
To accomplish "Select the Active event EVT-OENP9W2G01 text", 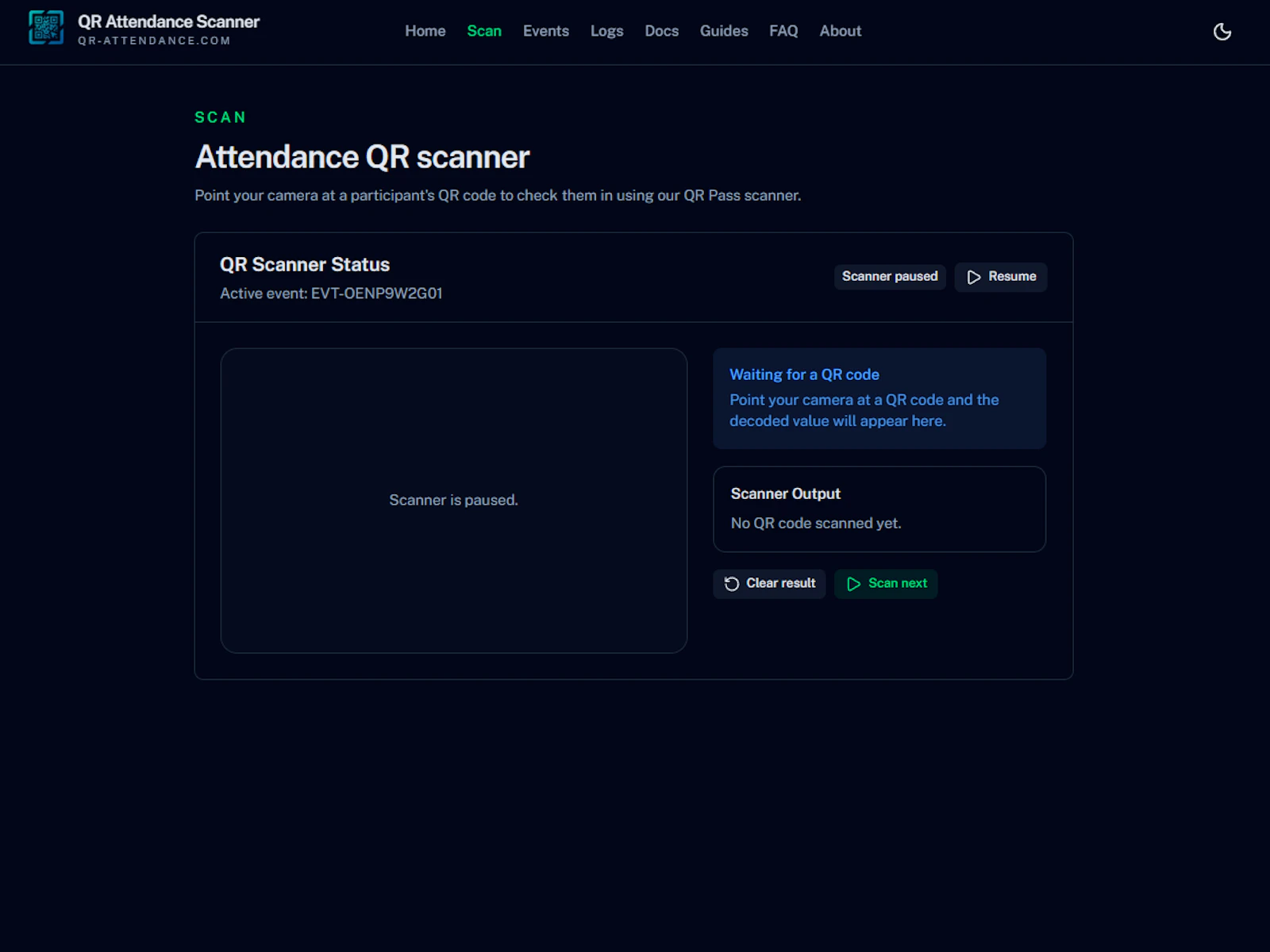I will pyautogui.click(x=331, y=294).
